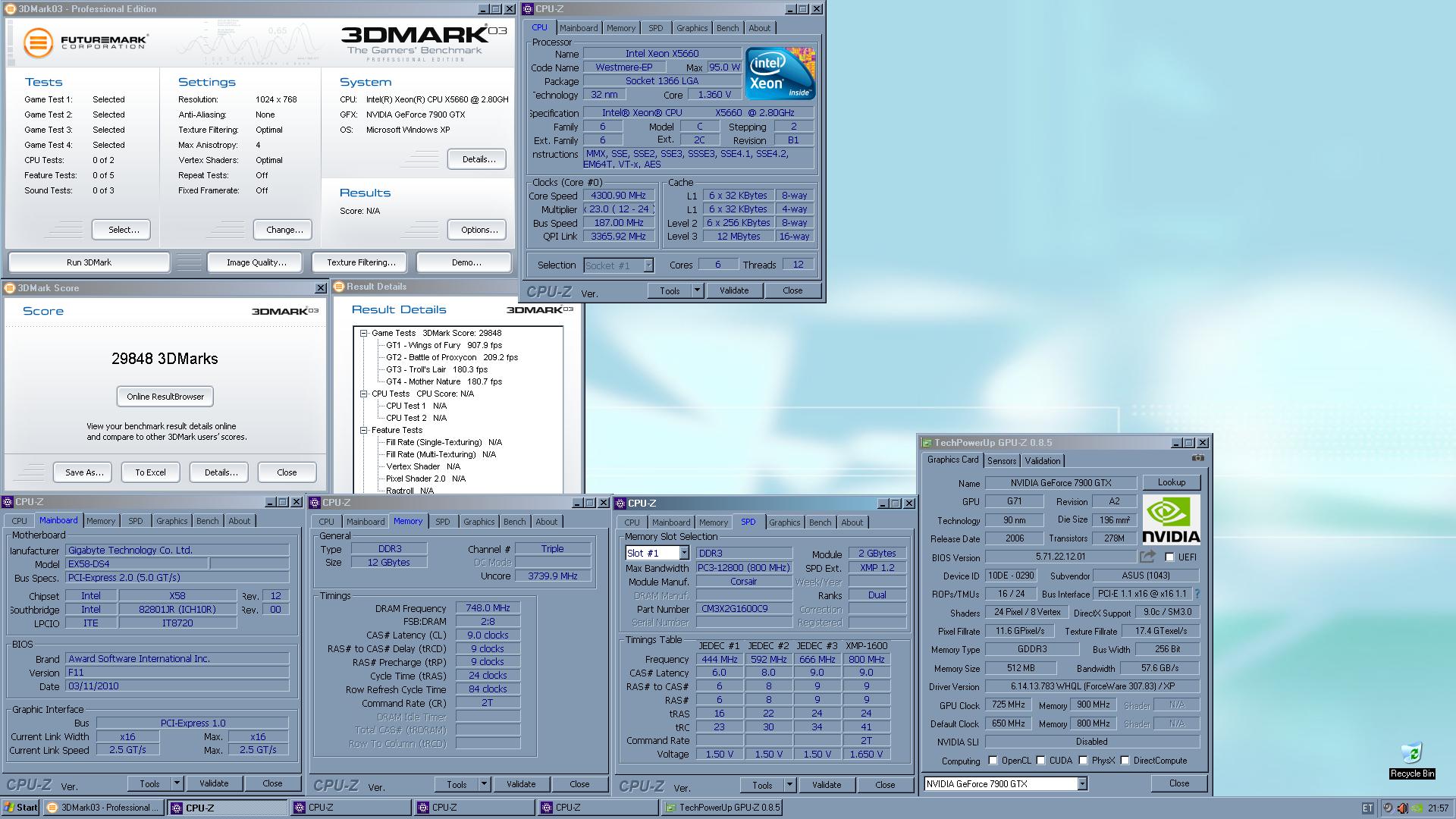This screenshot has height=819, width=1456.
Task: Click the Image Quality... button
Action: tap(256, 262)
